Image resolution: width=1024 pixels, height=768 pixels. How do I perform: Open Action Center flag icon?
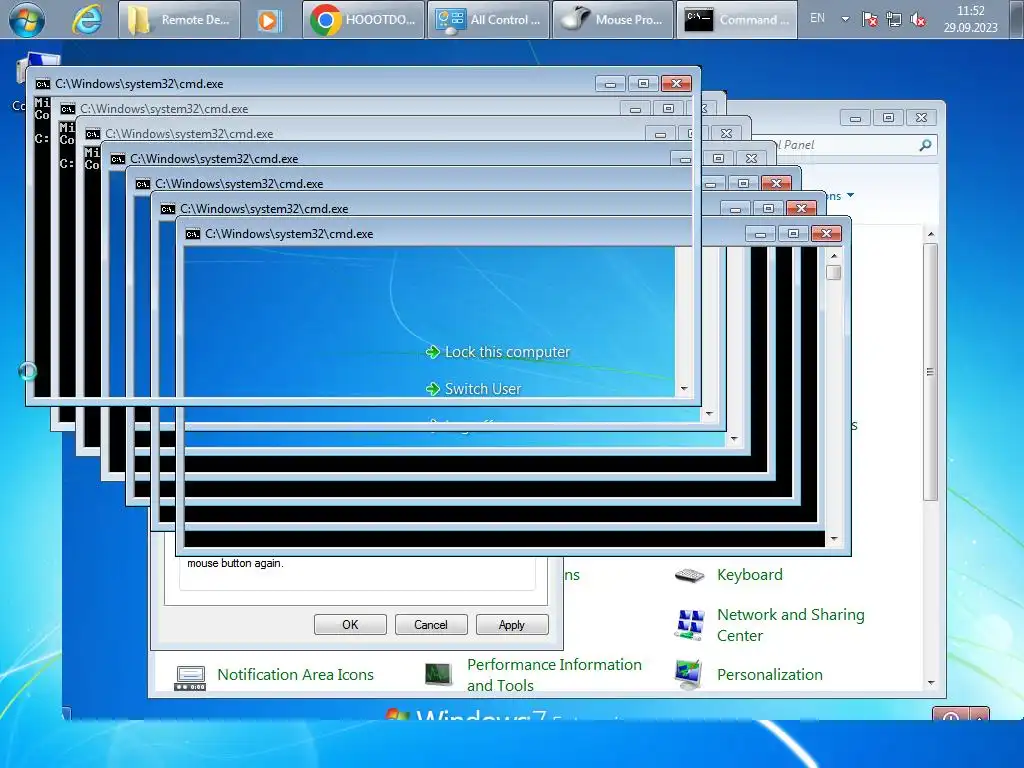[869, 20]
